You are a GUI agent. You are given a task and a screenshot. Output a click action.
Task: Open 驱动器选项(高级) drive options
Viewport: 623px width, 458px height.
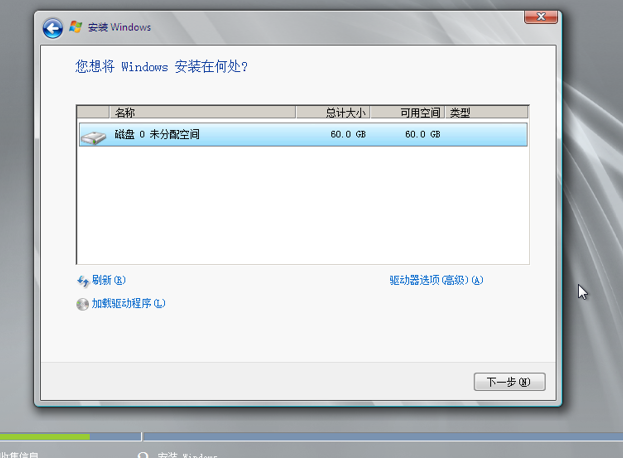436,280
